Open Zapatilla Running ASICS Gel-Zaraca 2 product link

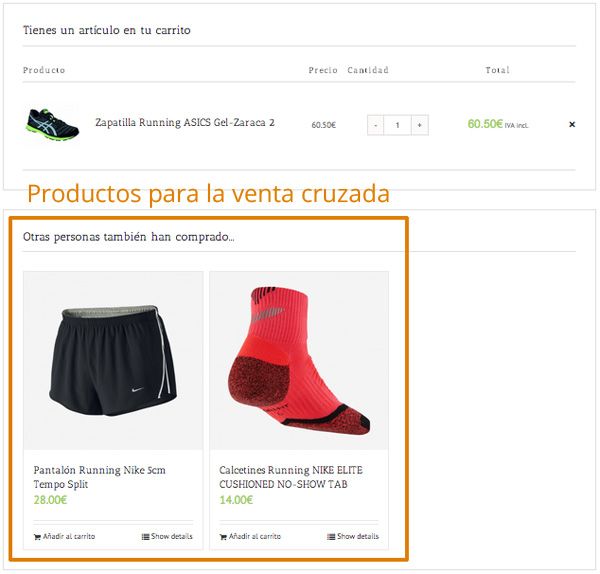click(185, 122)
